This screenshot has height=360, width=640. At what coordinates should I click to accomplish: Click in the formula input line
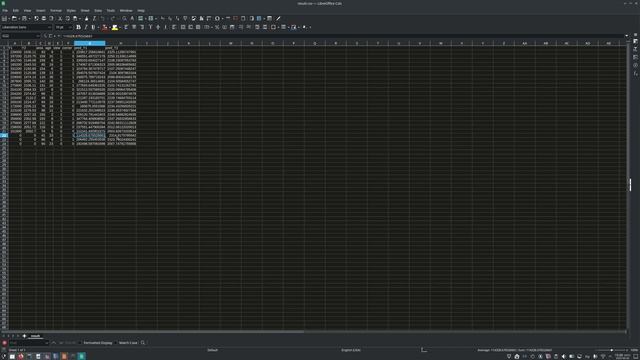[343, 36]
